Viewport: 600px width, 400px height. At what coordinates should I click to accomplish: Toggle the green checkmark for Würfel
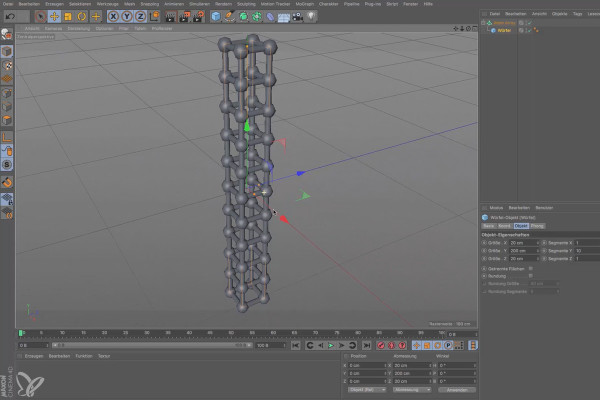530,30
